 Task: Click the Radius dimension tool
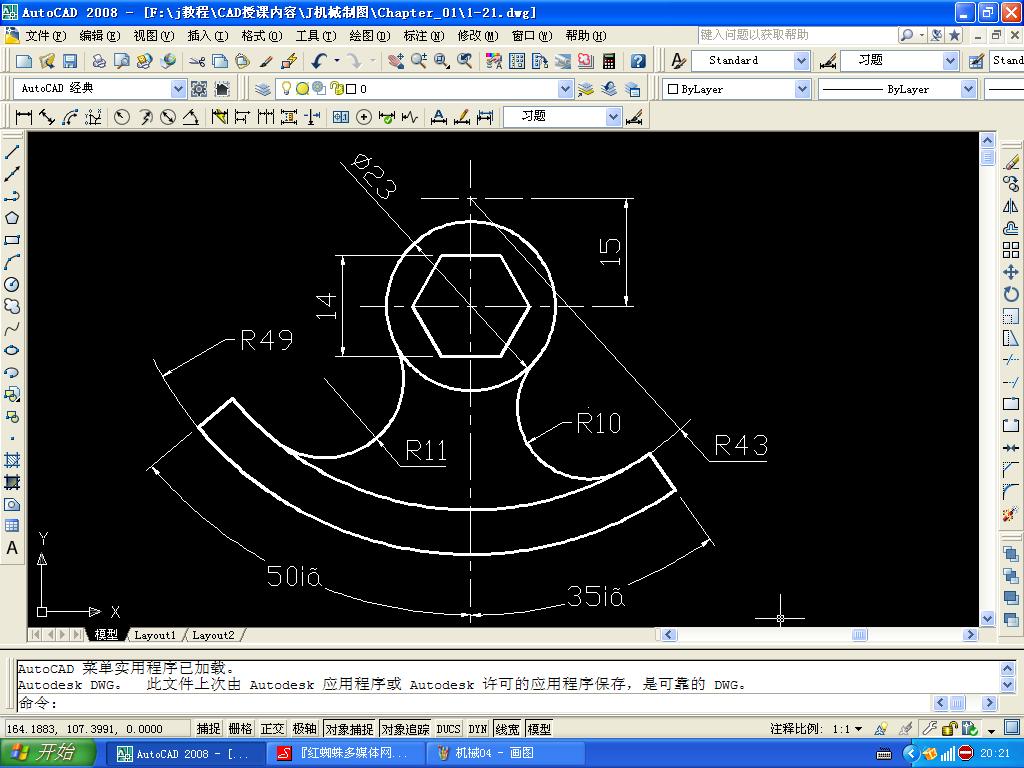[x=122, y=117]
